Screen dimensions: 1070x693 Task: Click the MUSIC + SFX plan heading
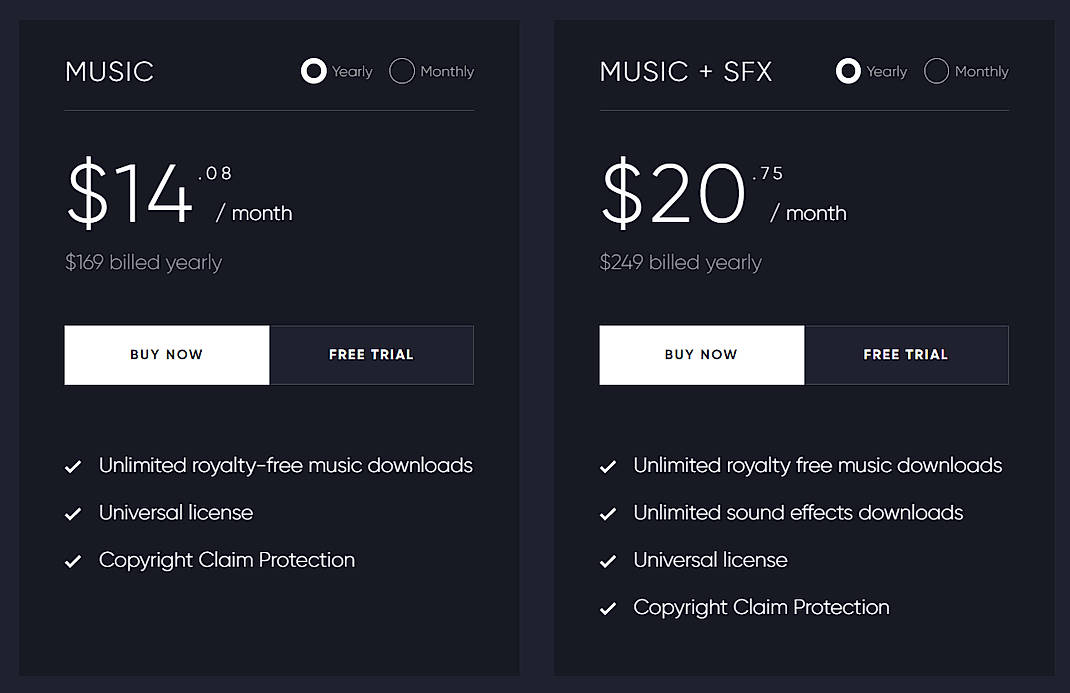(686, 71)
